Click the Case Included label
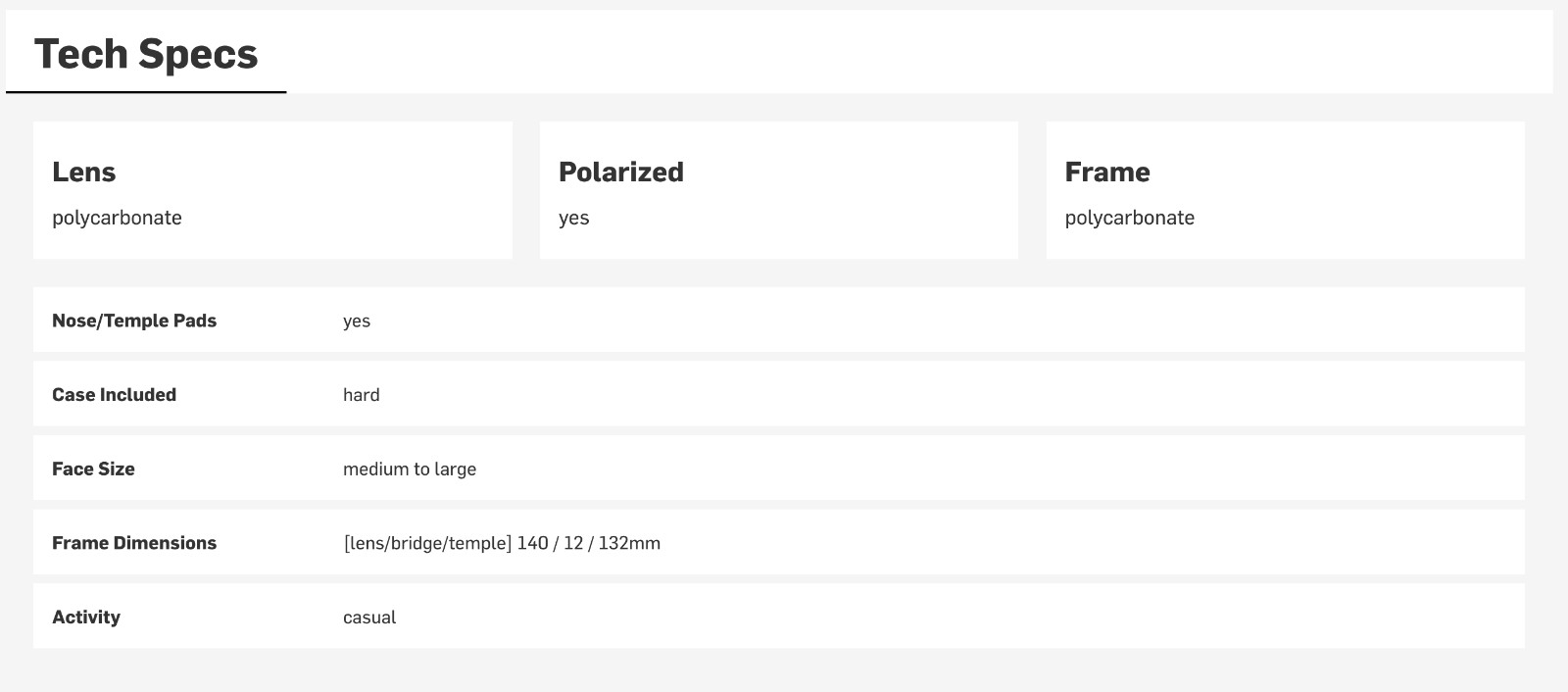Image resolution: width=1568 pixels, height=692 pixels. click(x=114, y=395)
